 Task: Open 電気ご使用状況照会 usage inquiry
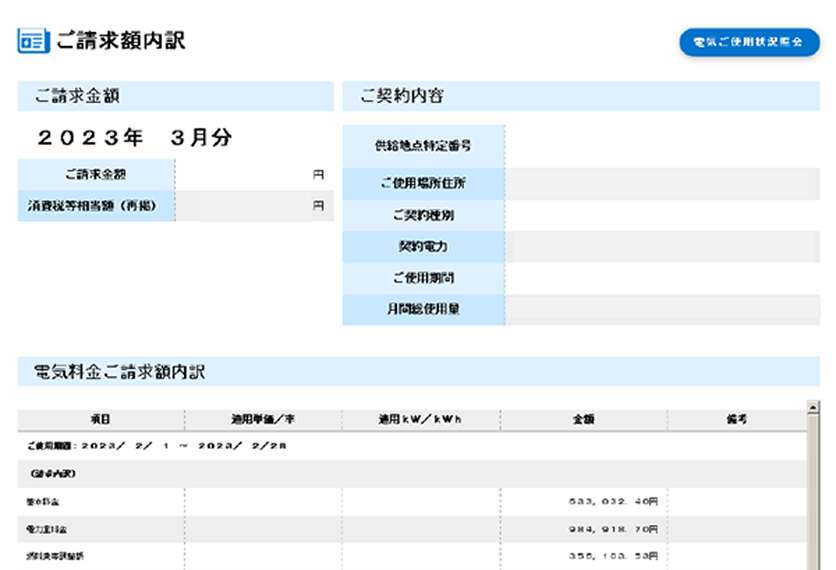point(749,42)
